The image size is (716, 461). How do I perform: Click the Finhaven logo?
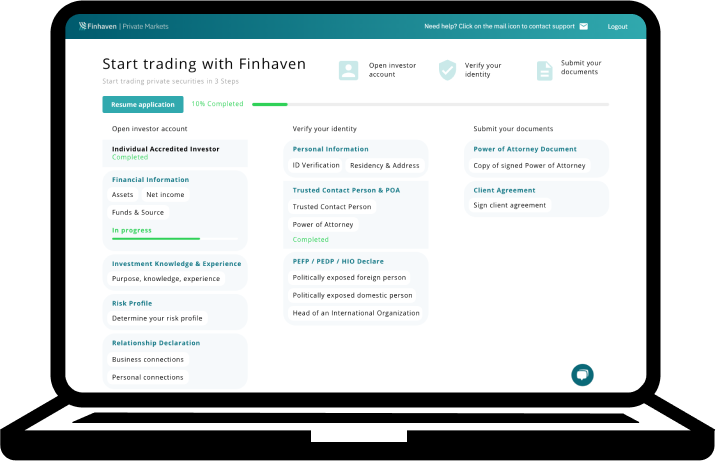[x=98, y=26]
